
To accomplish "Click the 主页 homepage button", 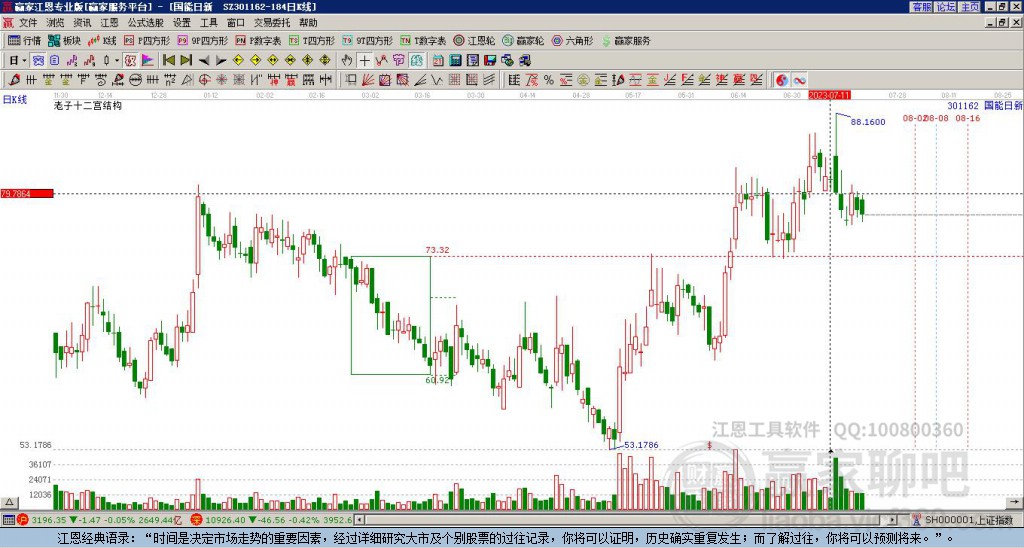I will click(x=970, y=7).
